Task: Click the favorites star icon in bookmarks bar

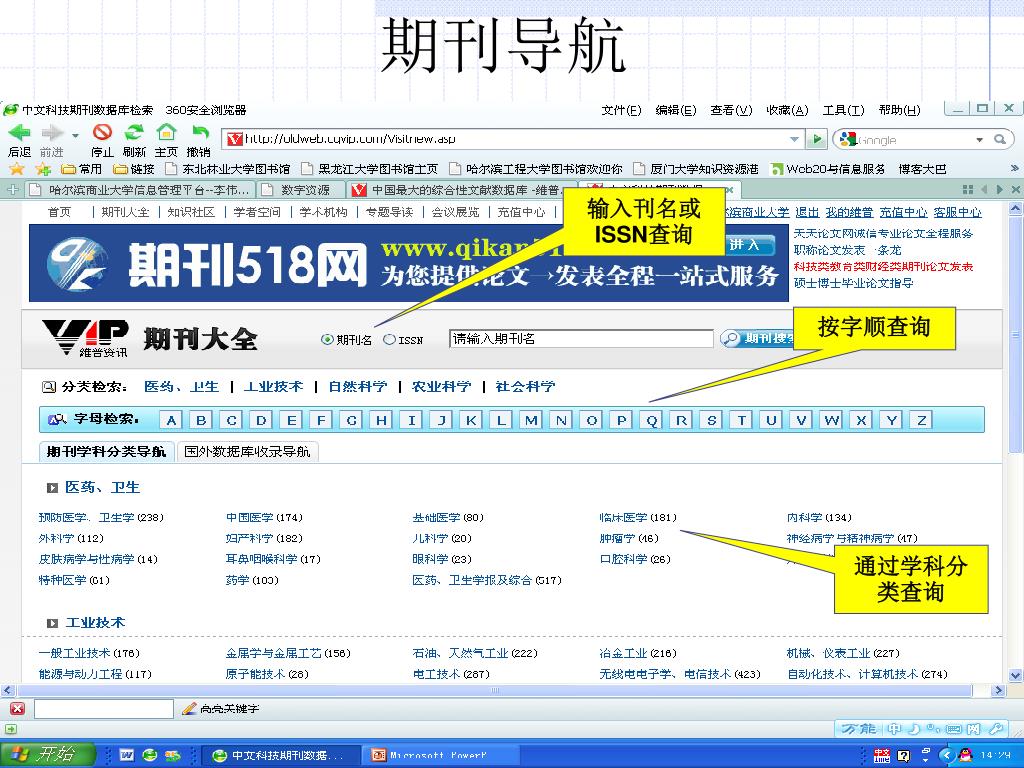Action: tap(16, 169)
